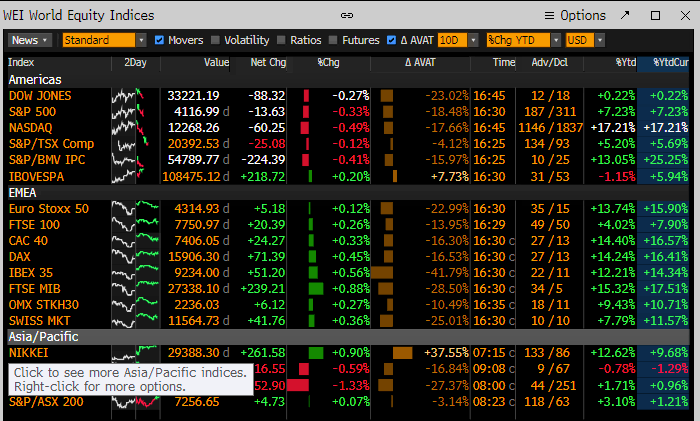Image resolution: width=700 pixels, height=421 pixels.
Task: Open the S&P/ASX 200 index
Action: point(46,402)
